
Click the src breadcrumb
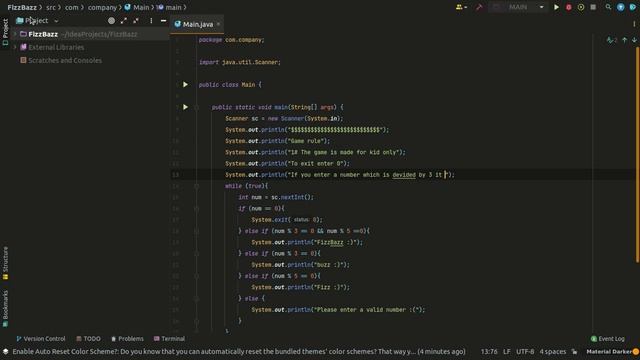pyautogui.click(x=51, y=7)
